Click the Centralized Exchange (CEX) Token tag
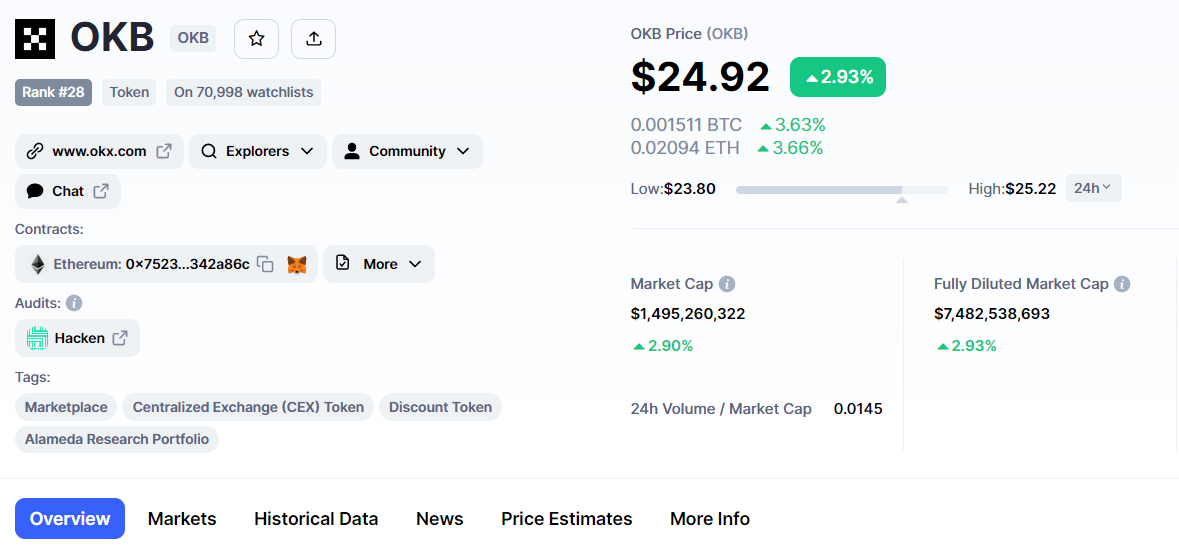This screenshot has width=1179, height=556. [x=248, y=407]
